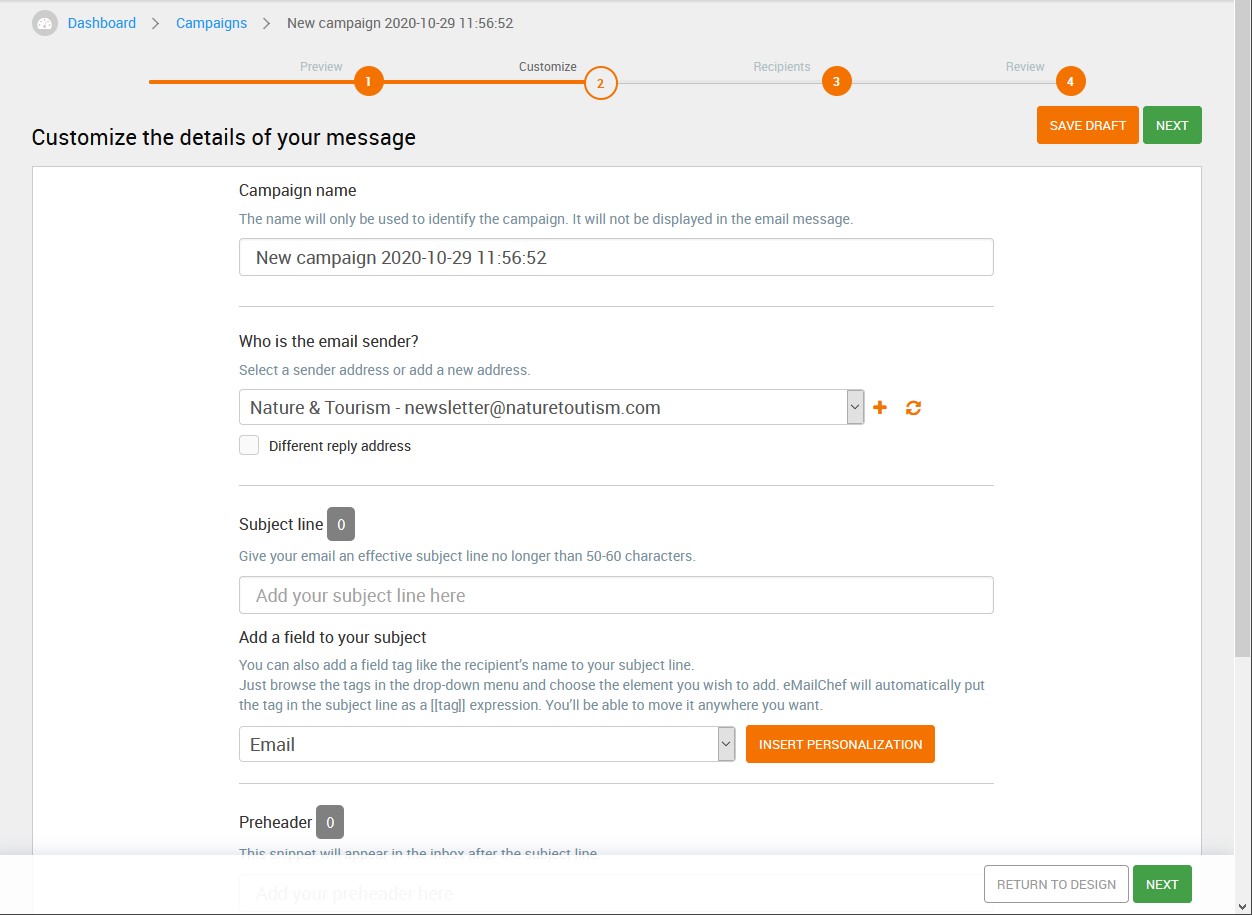The width and height of the screenshot is (1252, 915).
Task: Click the top green Next button
Action: [1172, 125]
